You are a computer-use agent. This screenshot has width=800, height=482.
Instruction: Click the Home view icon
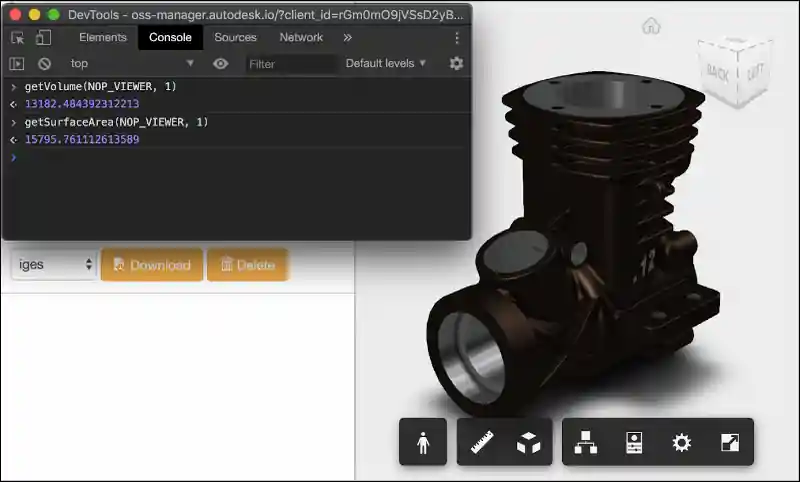[x=652, y=26]
